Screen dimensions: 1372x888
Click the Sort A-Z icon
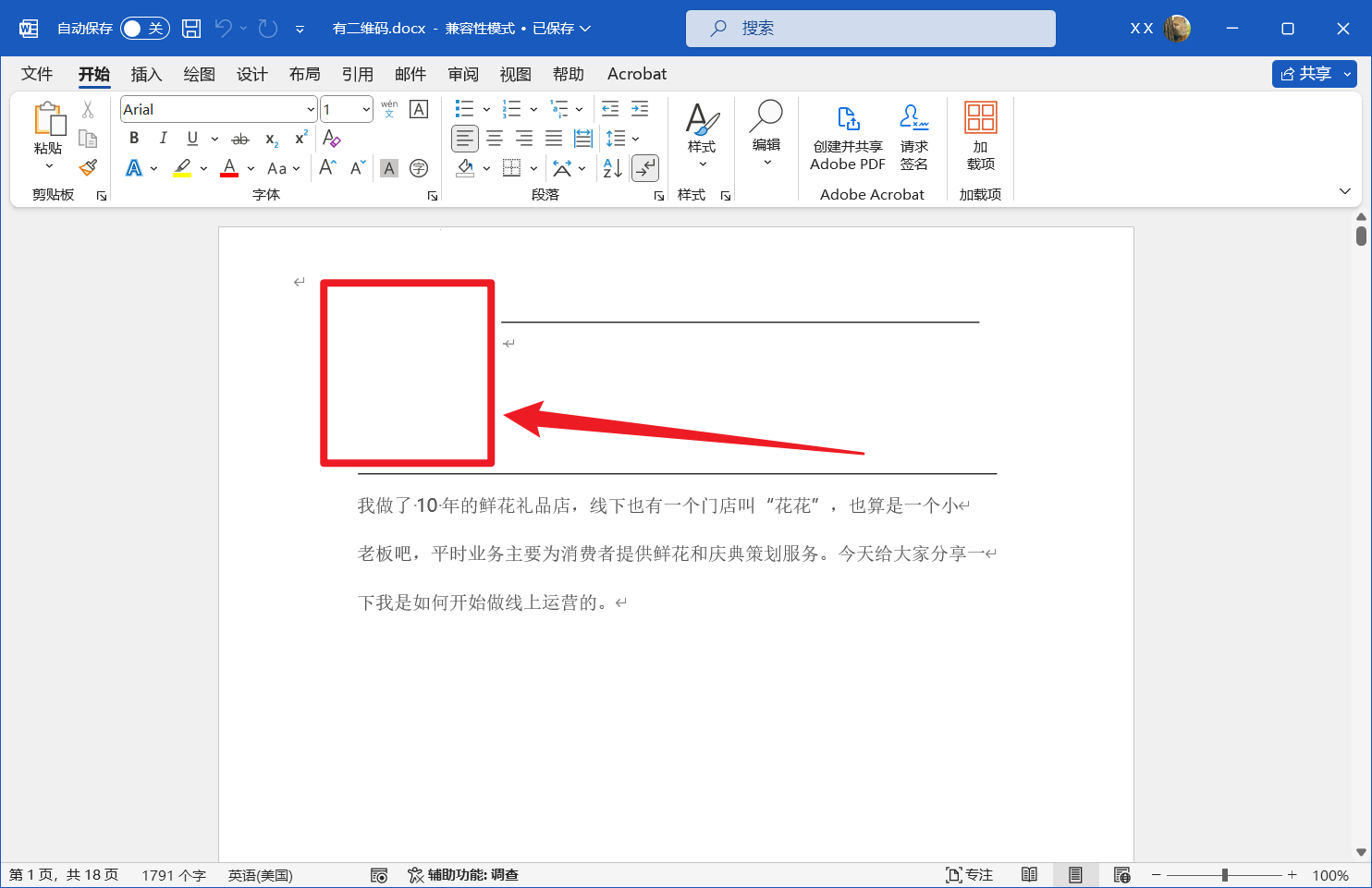pos(612,168)
